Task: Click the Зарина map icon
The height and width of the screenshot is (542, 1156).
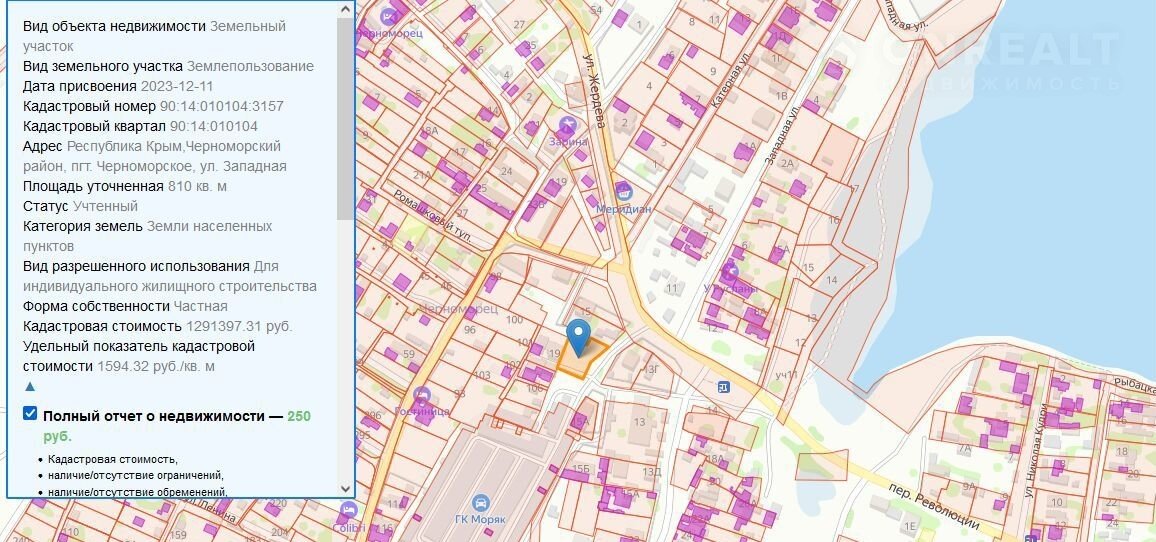Action: click(567, 125)
